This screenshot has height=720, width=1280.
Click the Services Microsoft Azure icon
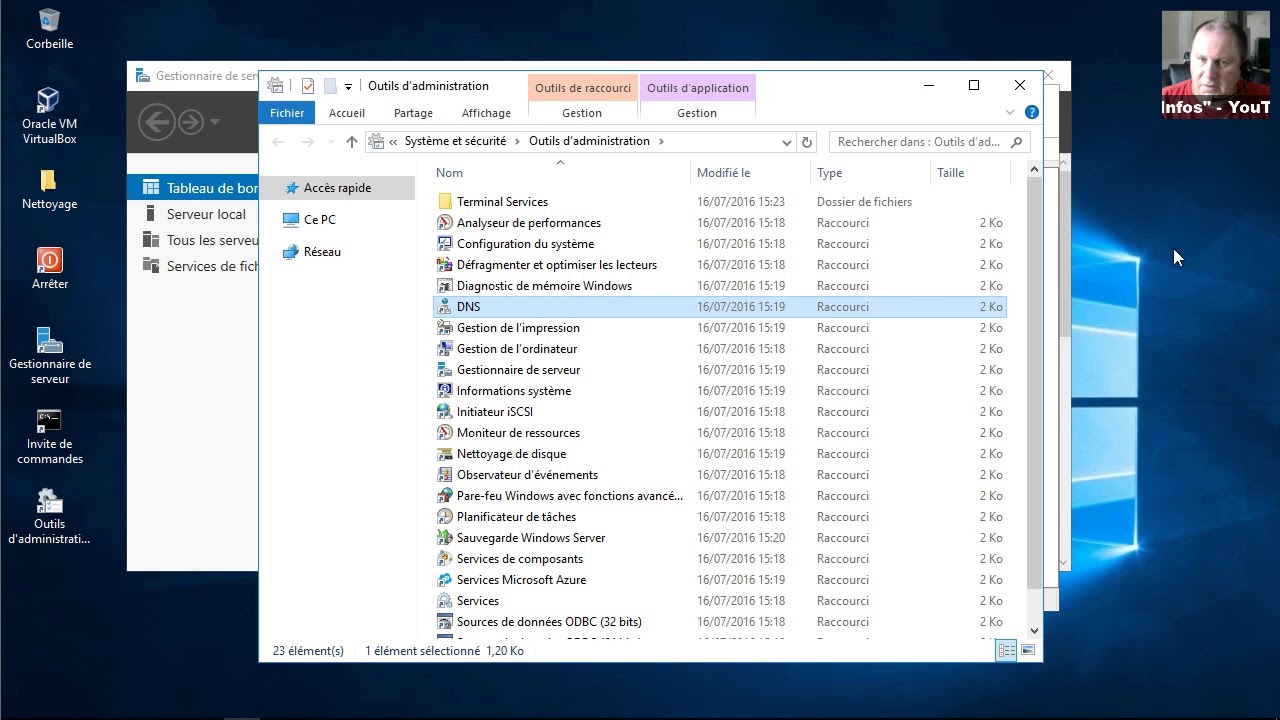[x=445, y=580]
